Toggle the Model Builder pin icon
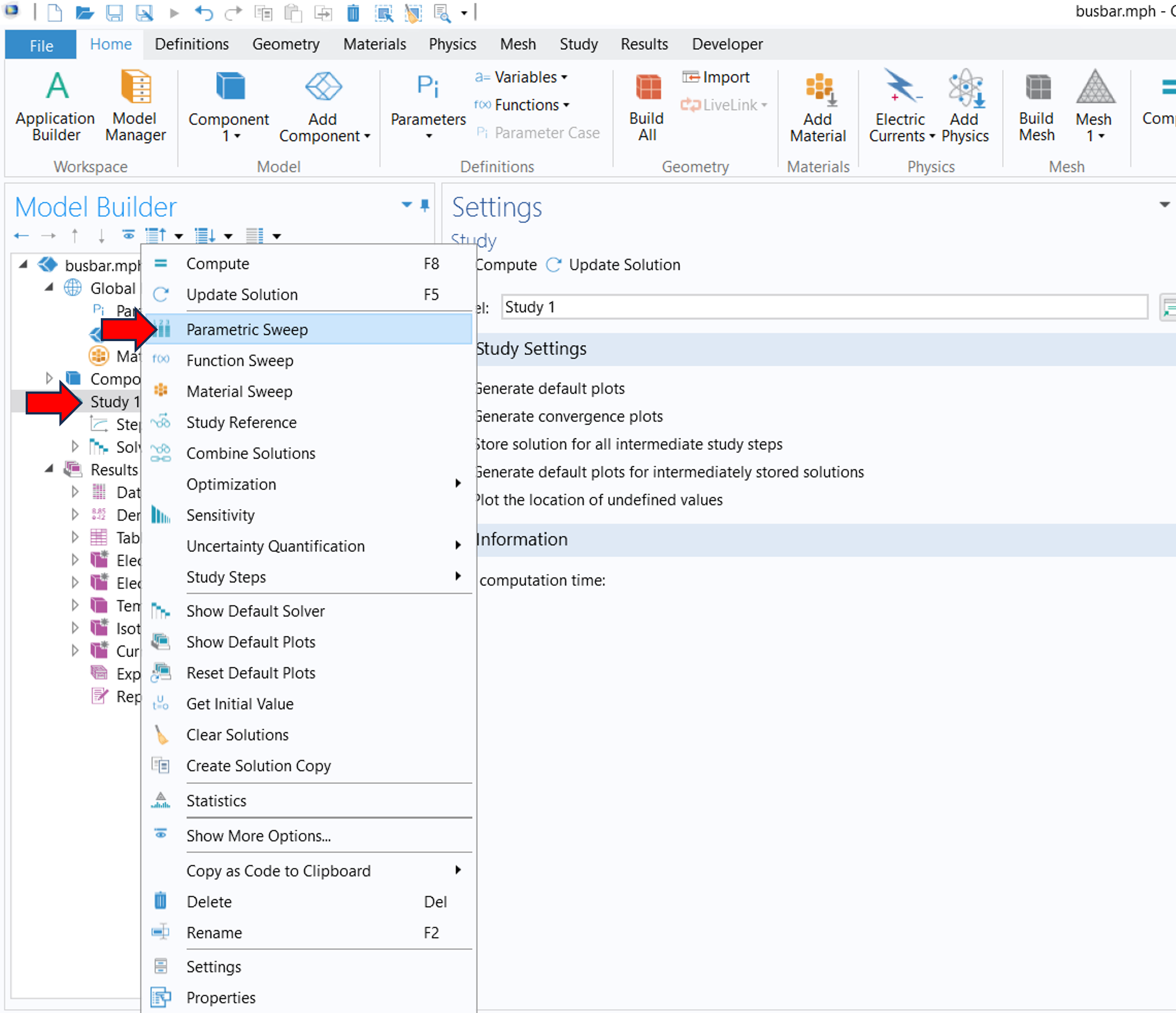This screenshot has height=1013, width=1176. pos(424,205)
